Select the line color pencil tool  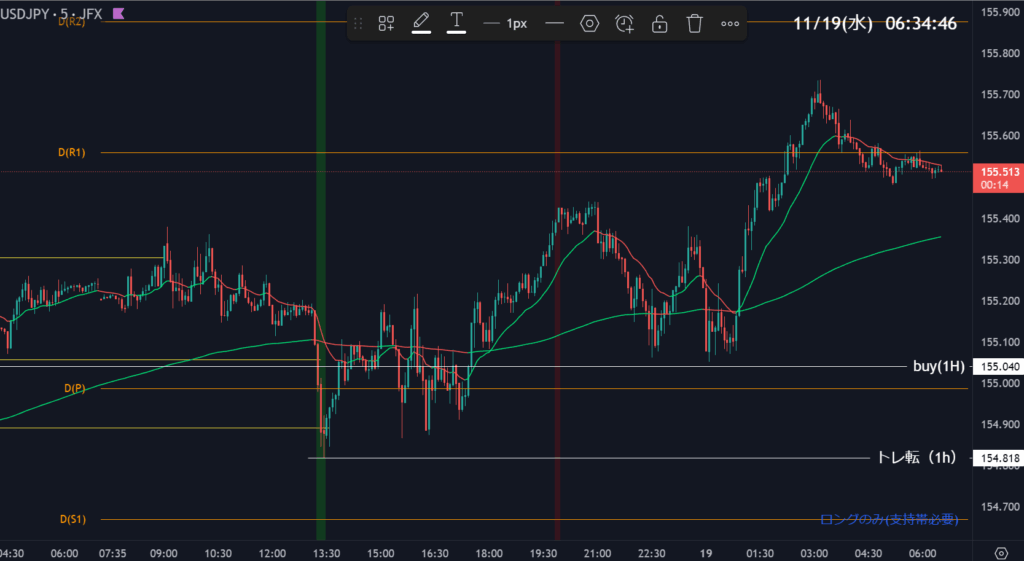(x=421, y=22)
